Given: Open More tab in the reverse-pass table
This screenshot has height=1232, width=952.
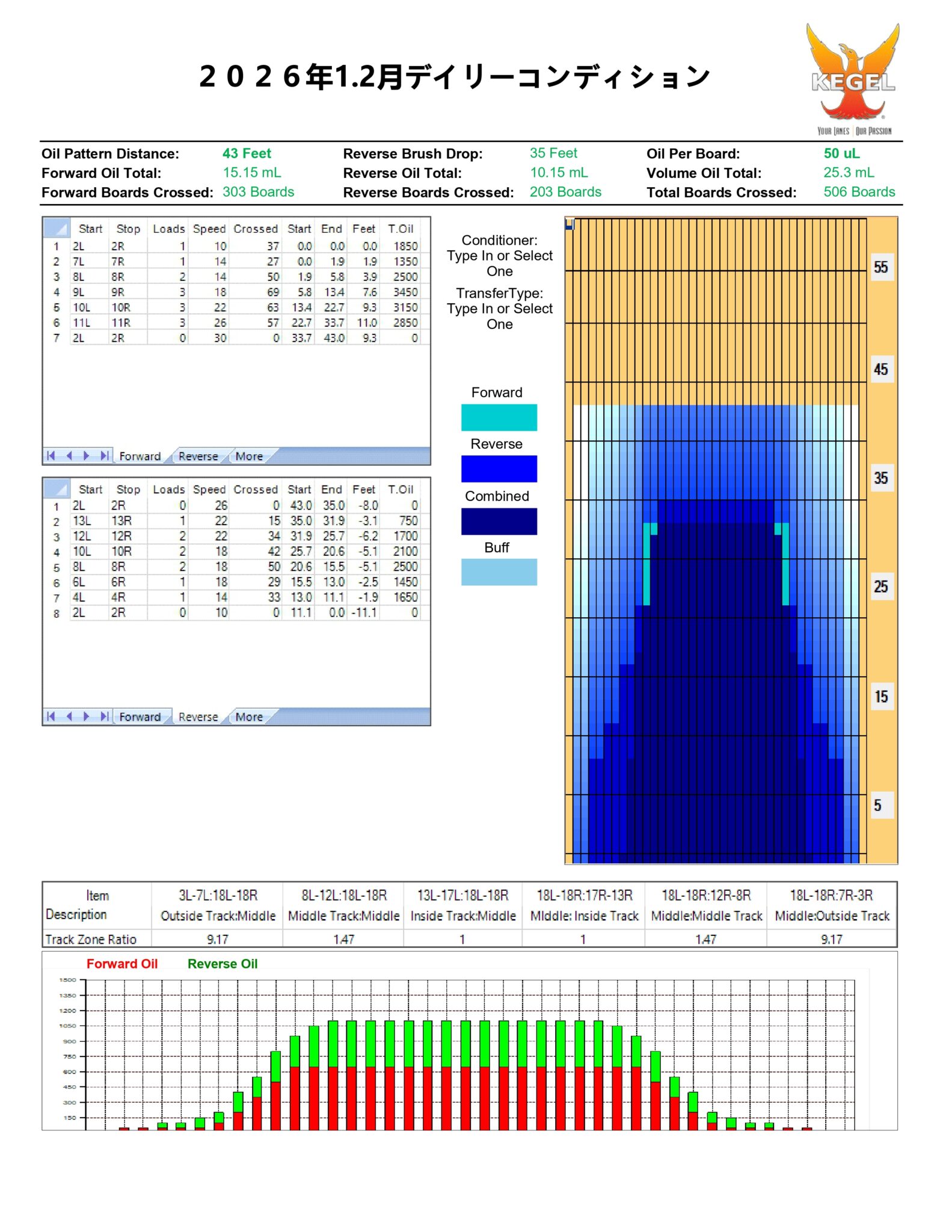Looking at the screenshot, I should coord(249,716).
